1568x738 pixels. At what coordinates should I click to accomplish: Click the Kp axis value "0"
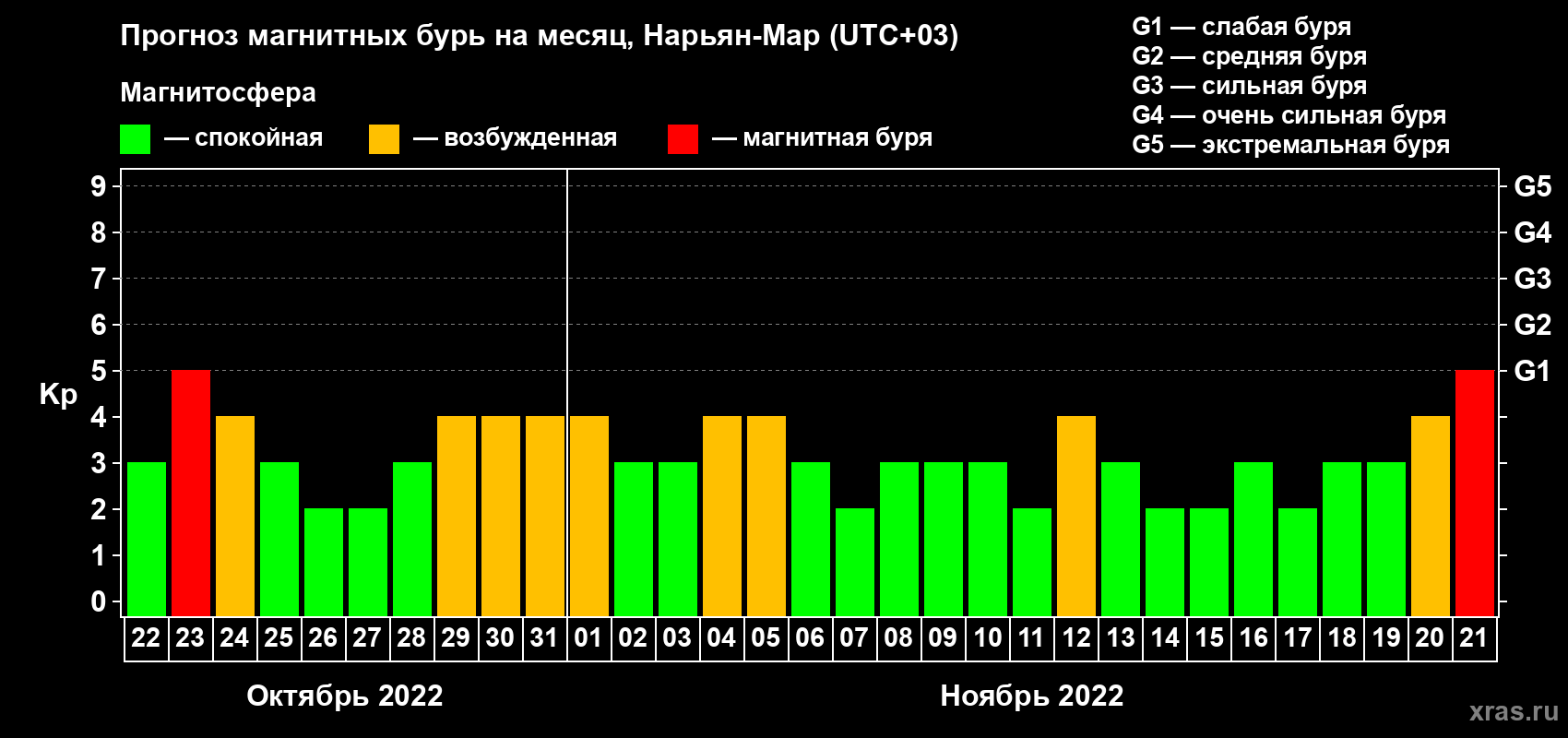[x=99, y=601]
